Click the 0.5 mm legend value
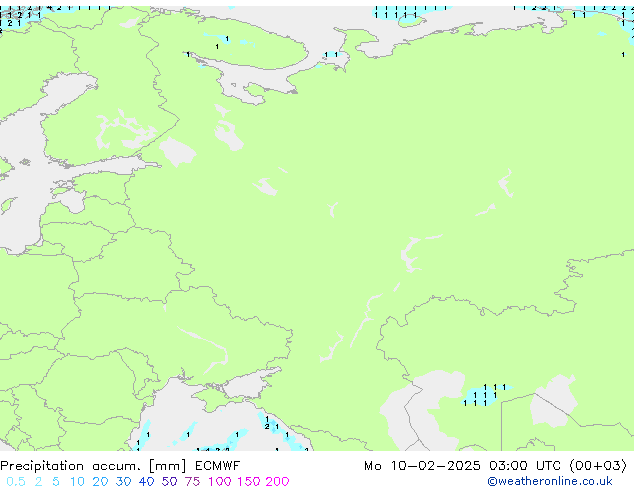The width and height of the screenshot is (634, 490). coord(16,482)
